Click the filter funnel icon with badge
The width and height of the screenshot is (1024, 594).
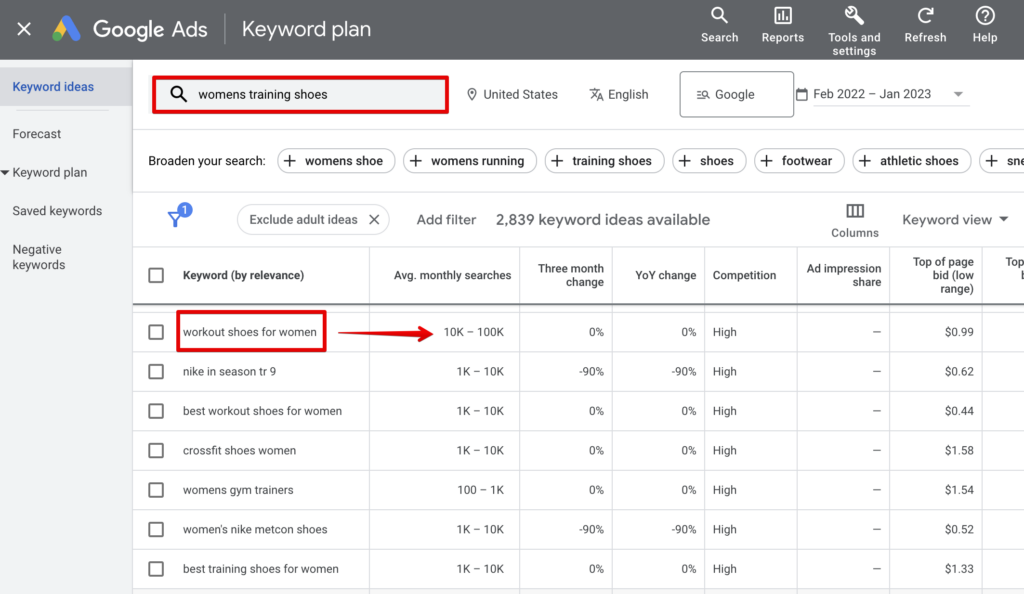pos(179,215)
